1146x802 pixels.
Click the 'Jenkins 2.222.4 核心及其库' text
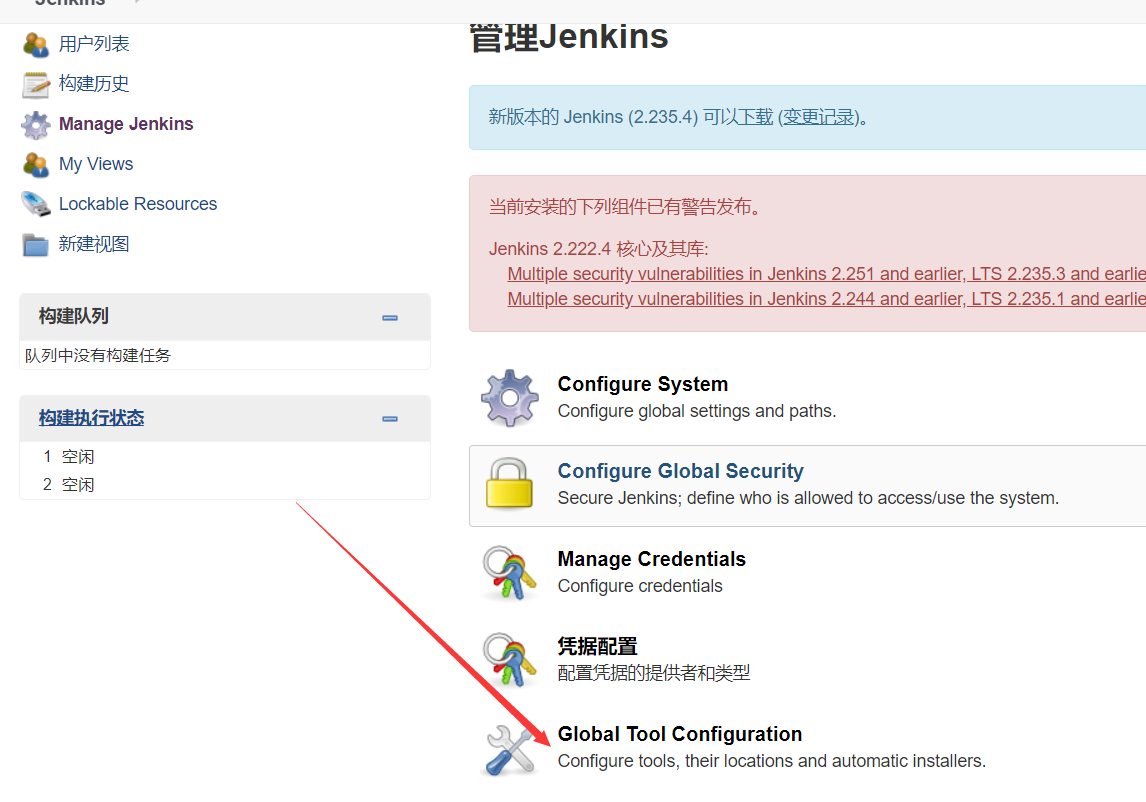pos(599,249)
